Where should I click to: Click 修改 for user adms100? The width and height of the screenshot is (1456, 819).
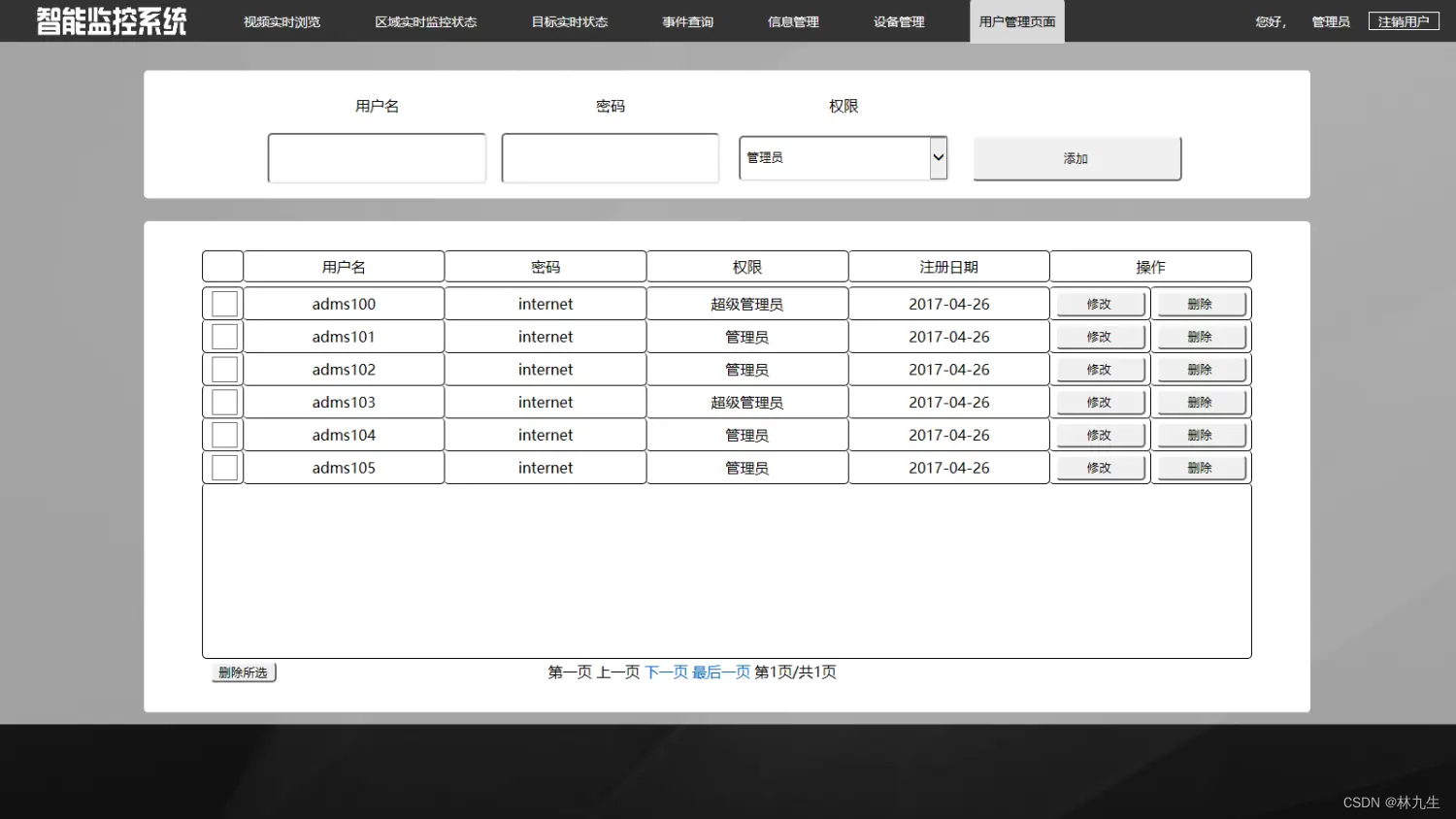tap(1100, 304)
